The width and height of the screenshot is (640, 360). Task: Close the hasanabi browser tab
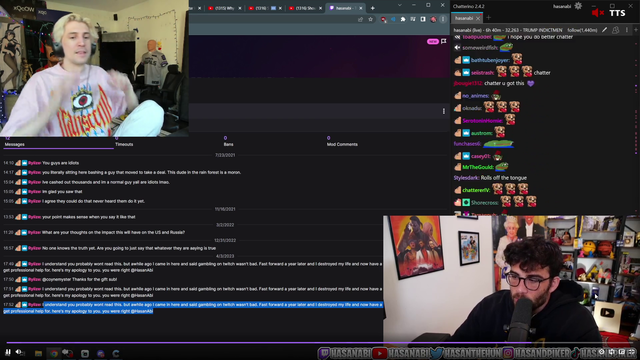(361, 8)
